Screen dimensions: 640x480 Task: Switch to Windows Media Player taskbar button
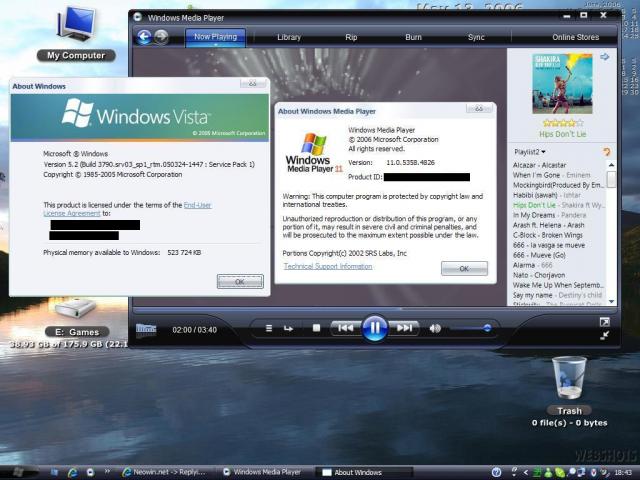tap(265, 472)
